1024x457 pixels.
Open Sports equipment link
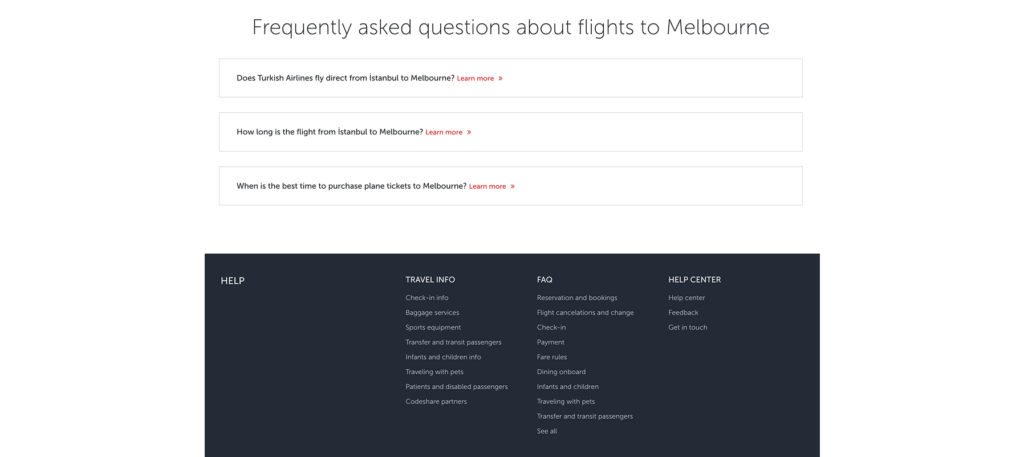(x=433, y=328)
